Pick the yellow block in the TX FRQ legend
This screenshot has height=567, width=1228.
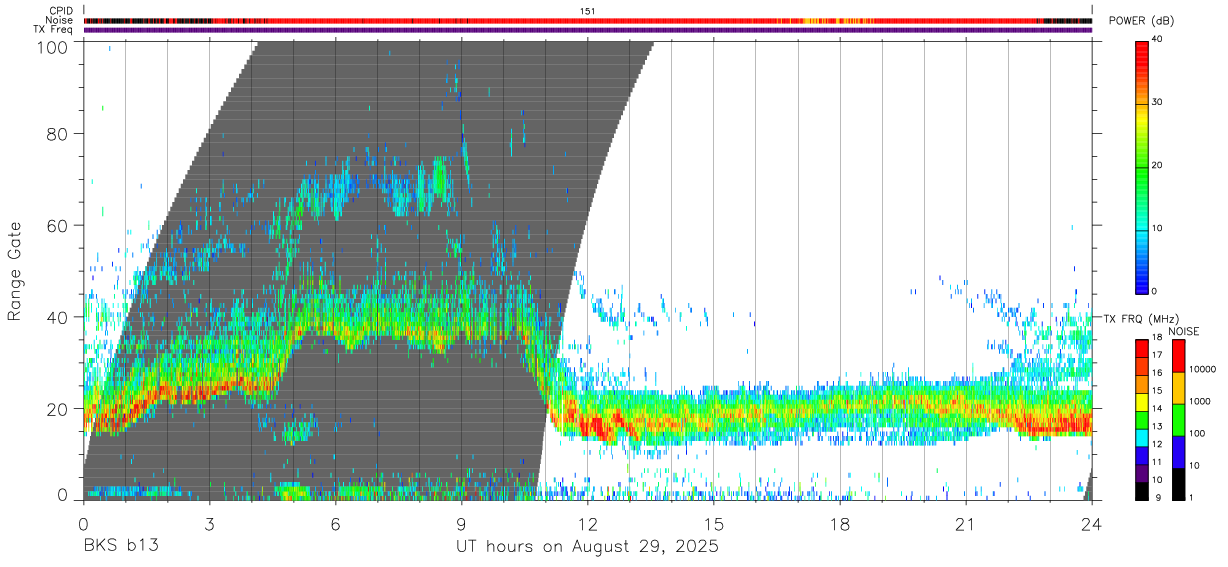coord(1142,400)
